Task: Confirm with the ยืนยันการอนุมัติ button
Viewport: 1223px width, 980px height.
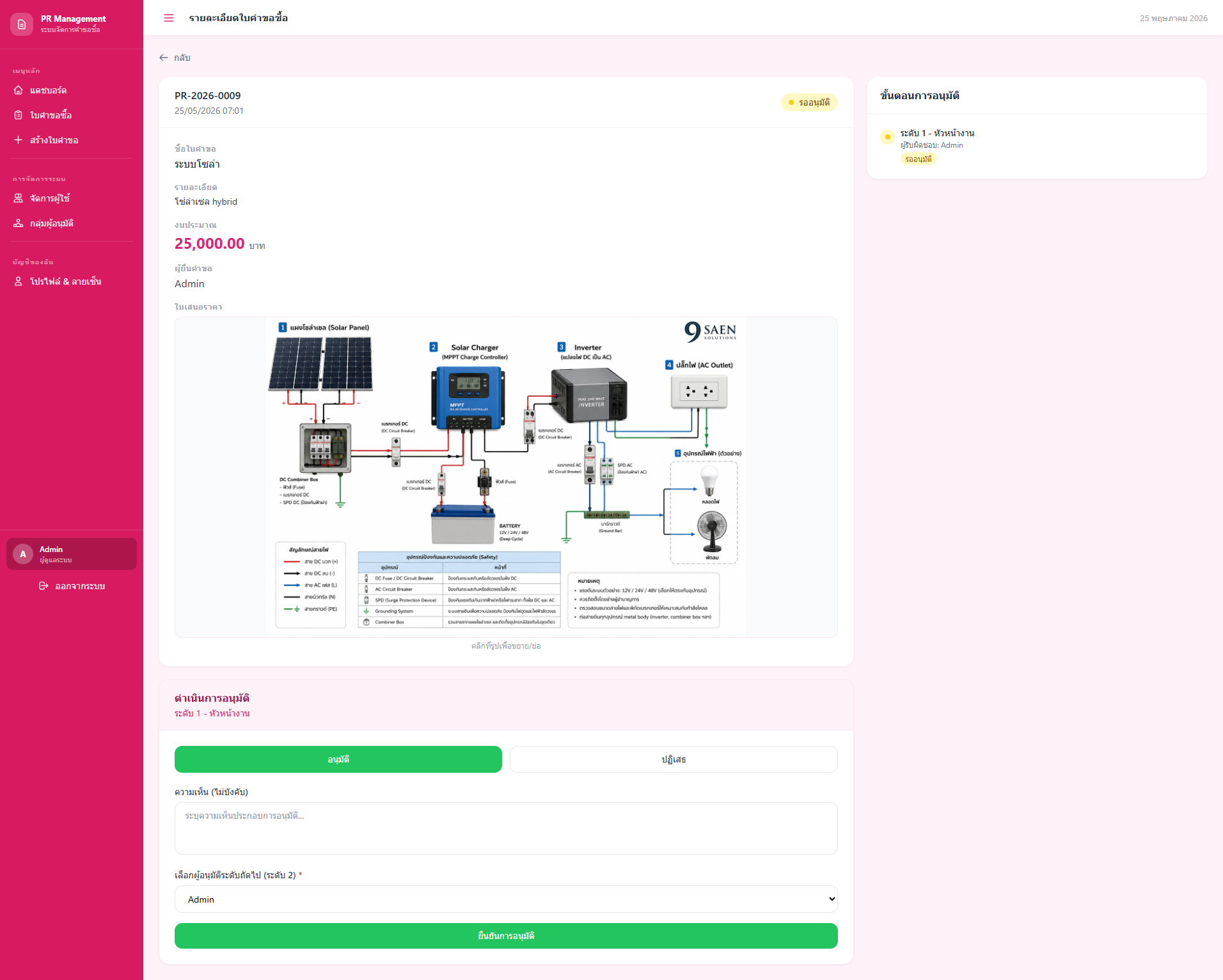Action: (506, 936)
